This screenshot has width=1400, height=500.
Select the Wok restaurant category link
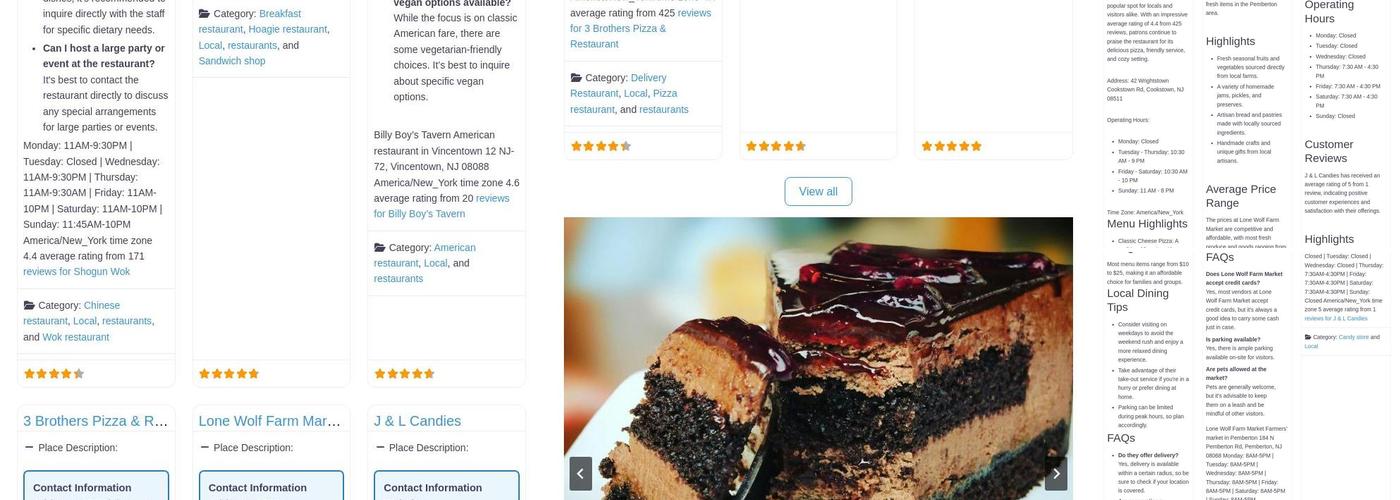coord(75,337)
